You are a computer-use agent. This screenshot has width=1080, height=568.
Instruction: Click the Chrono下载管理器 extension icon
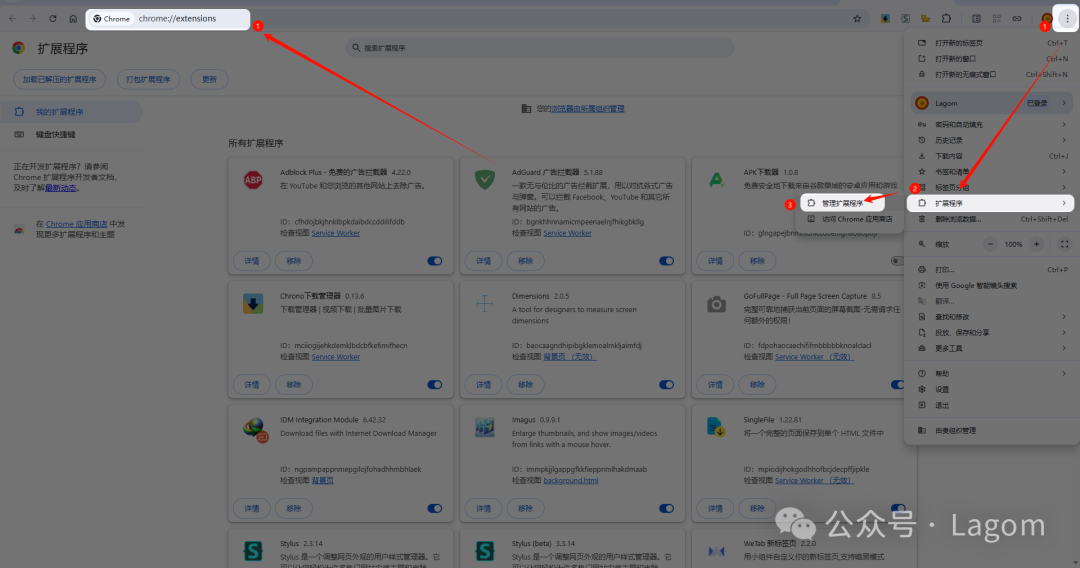[x=253, y=304]
